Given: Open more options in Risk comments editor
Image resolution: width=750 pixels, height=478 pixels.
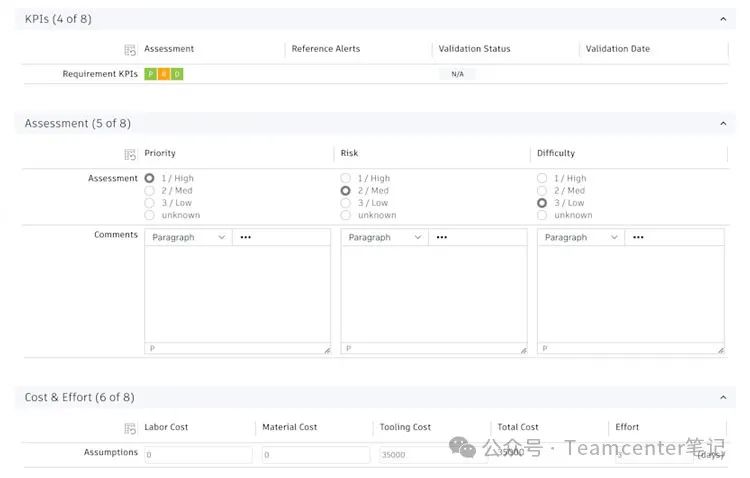Looking at the screenshot, I should [442, 238].
